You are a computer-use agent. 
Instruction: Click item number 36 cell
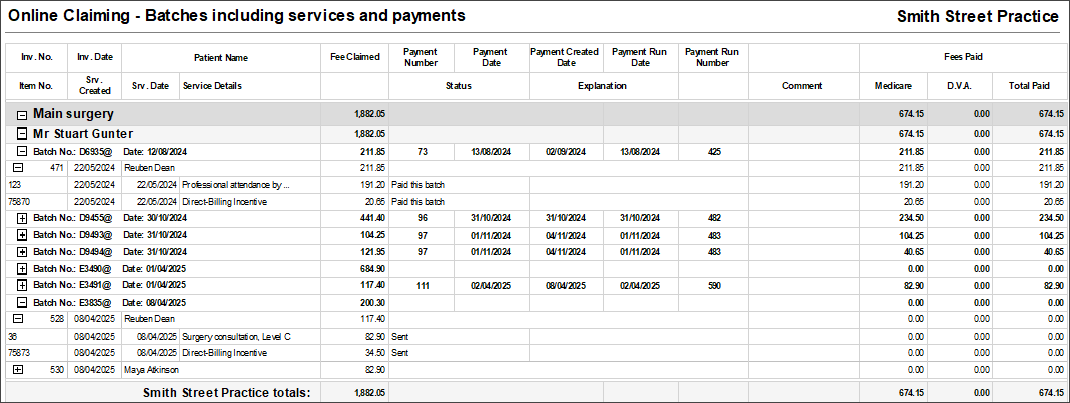37,337
